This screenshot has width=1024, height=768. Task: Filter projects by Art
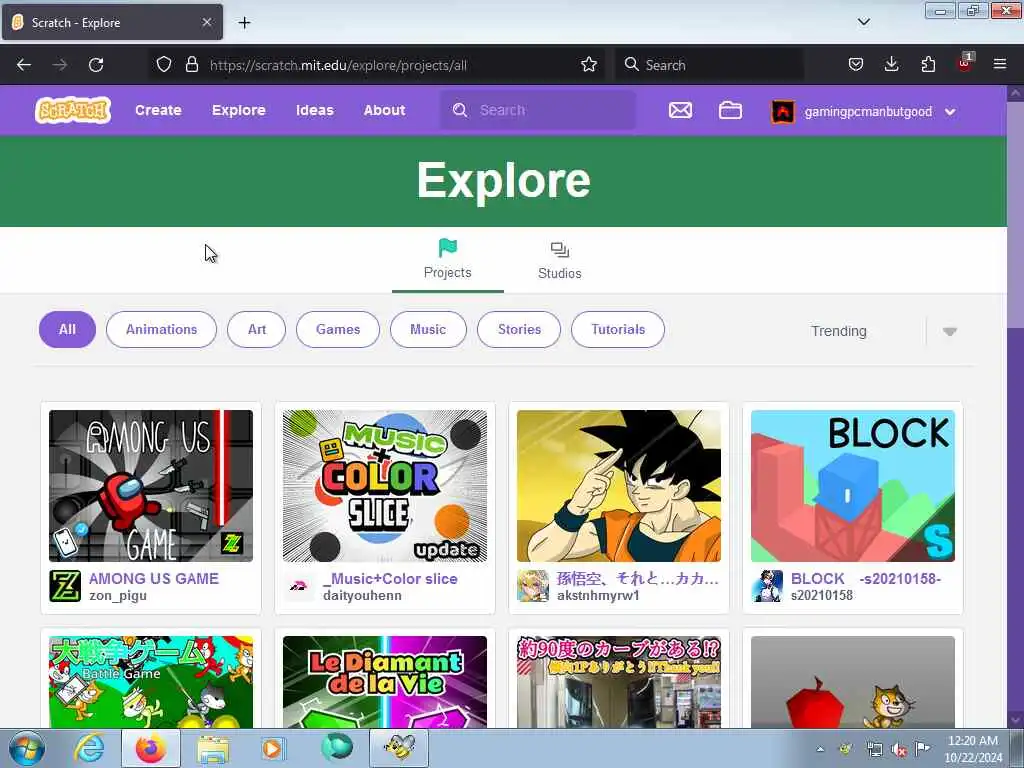point(257,329)
